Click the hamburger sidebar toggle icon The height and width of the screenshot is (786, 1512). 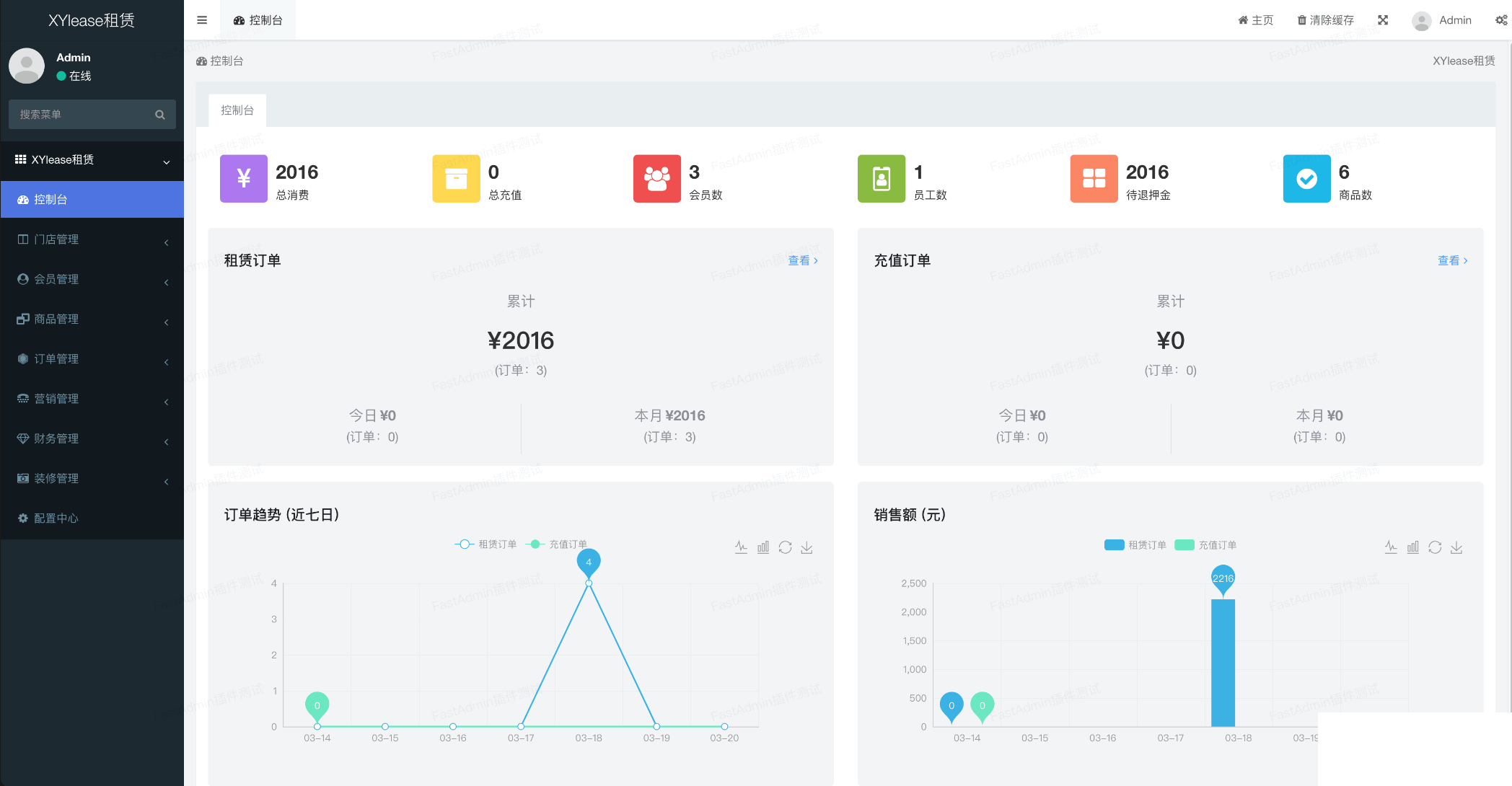pos(202,20)
